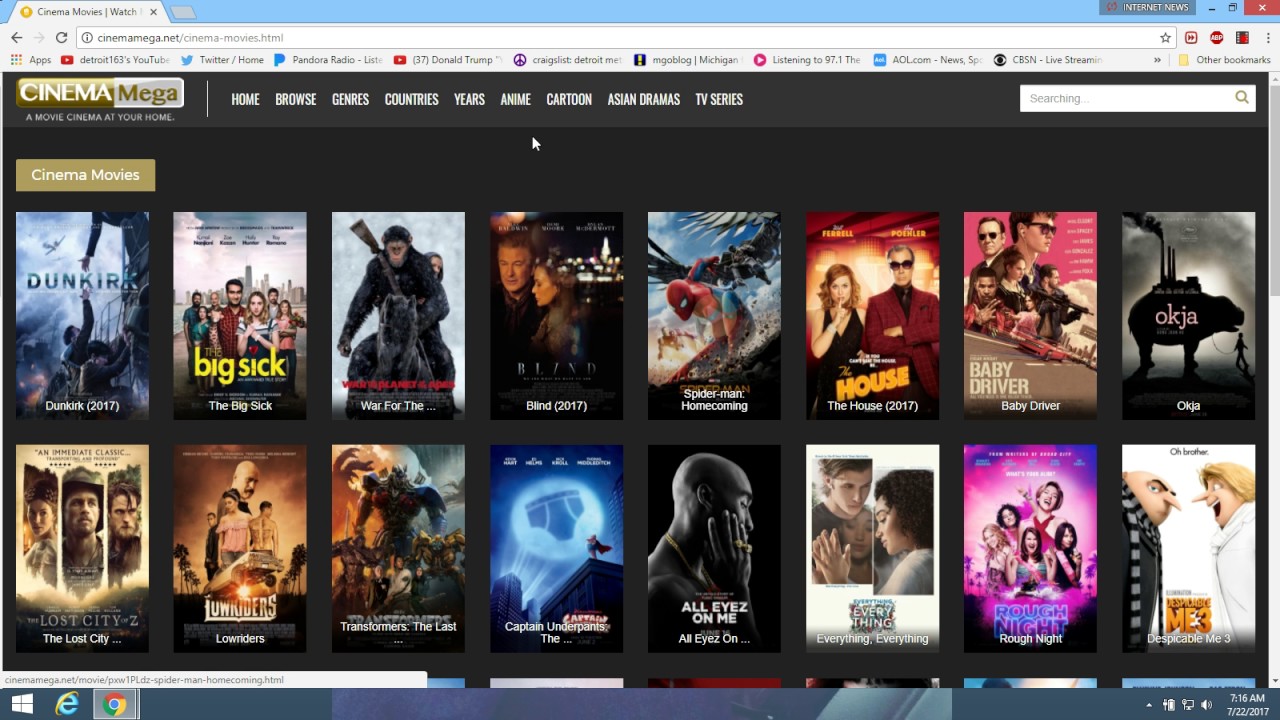
Task: Open the detroit163's YouTube bookmark
Action: coord(115,60)
